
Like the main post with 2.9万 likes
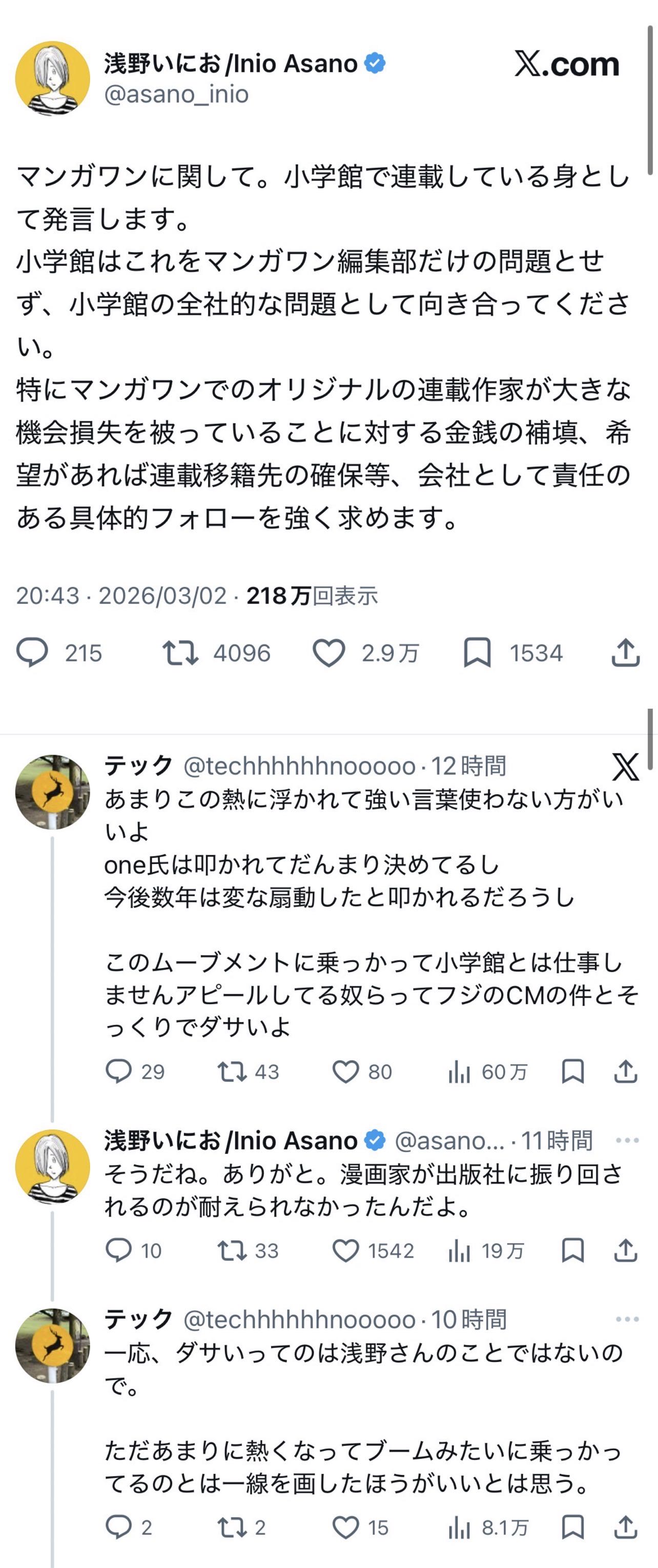(x=329, y=653)
